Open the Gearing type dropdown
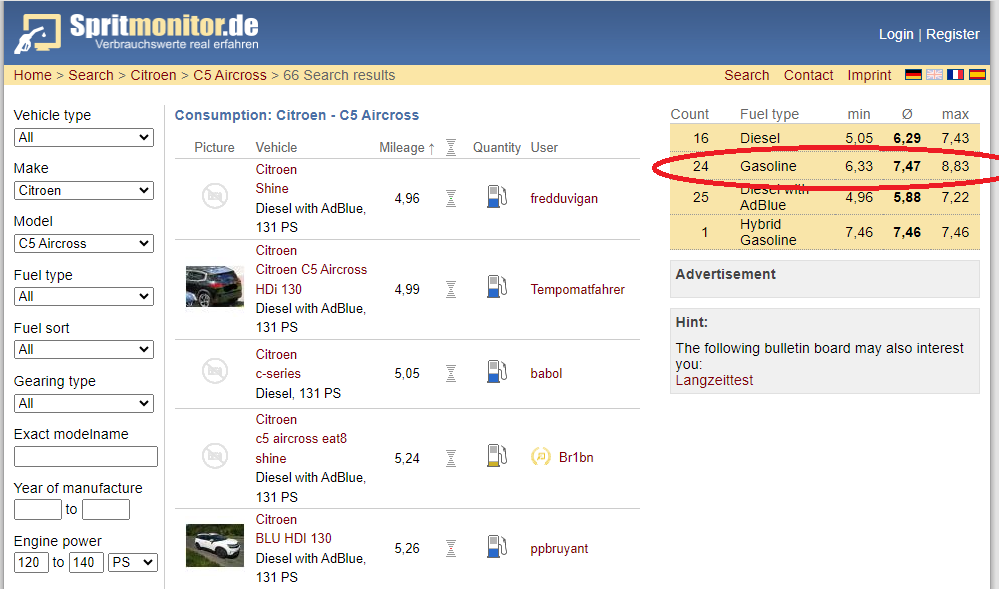The width and height of the screenshot is (999, 589). (x=83, y=403)
